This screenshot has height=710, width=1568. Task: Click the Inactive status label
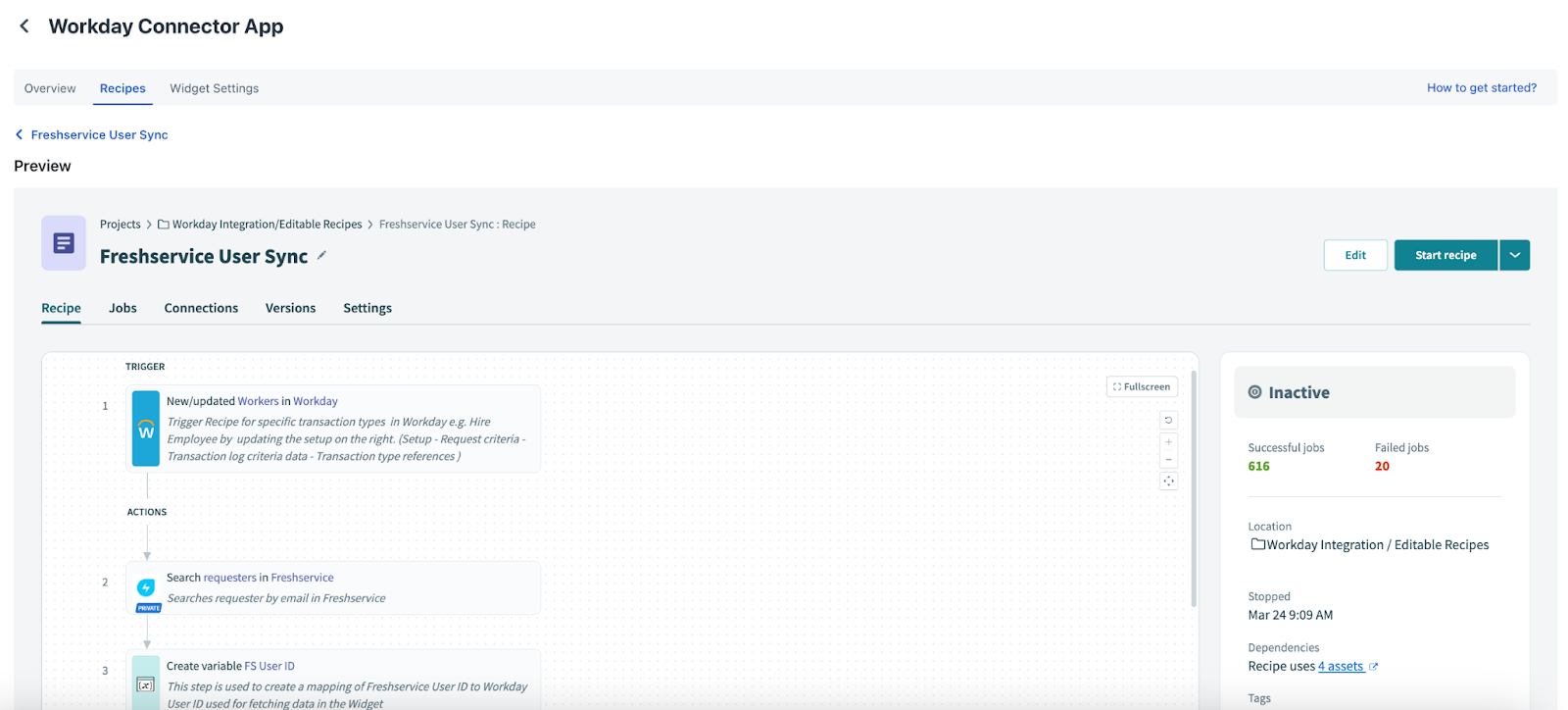click(1298, 392)
